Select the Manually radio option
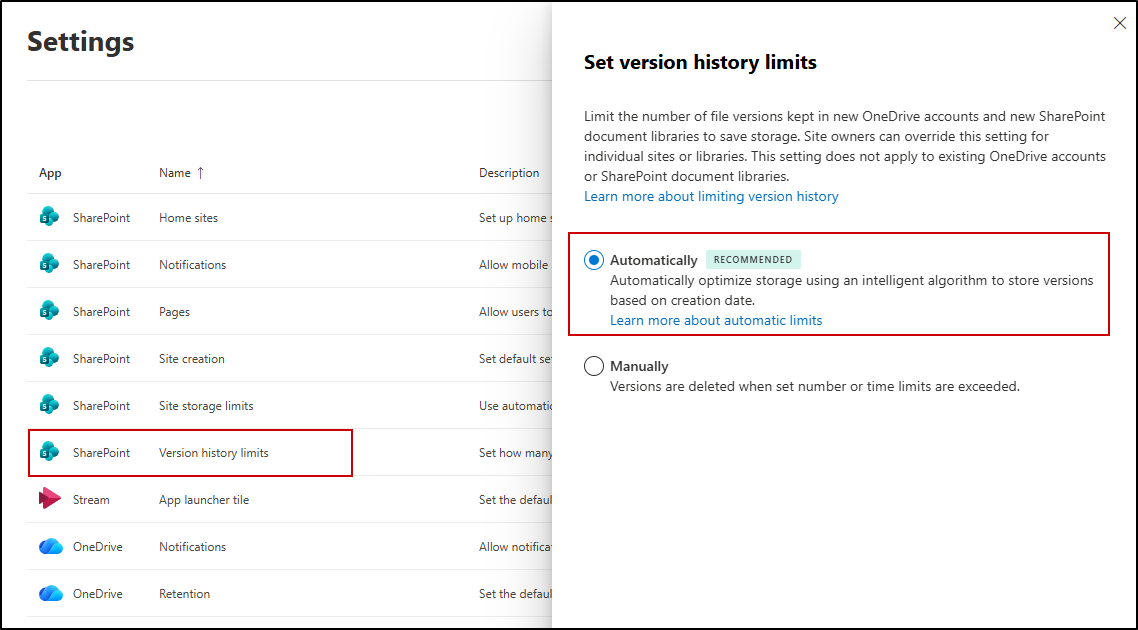 (594, 366)
